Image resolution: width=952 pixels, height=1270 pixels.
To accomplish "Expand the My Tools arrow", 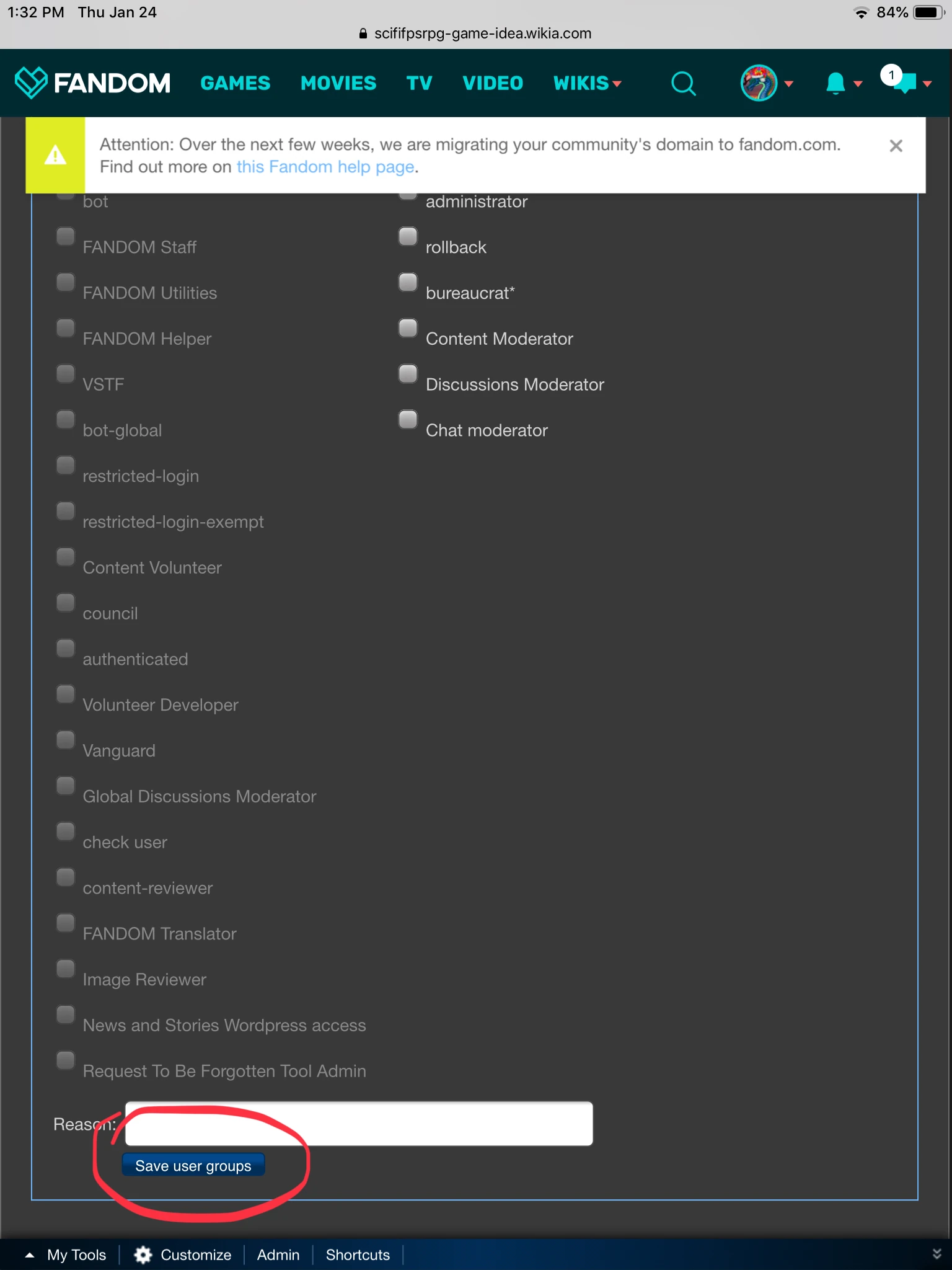I will 30,1255.
